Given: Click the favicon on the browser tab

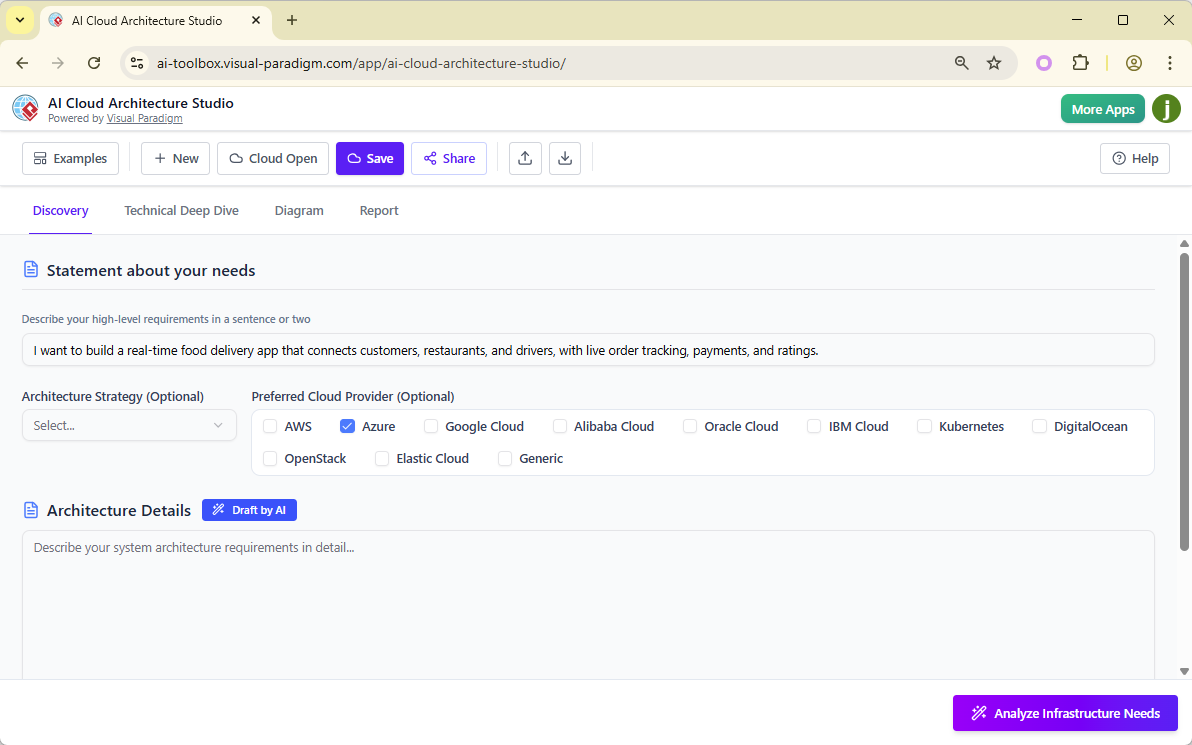Looking at the screenshot, I should point(55,20).
